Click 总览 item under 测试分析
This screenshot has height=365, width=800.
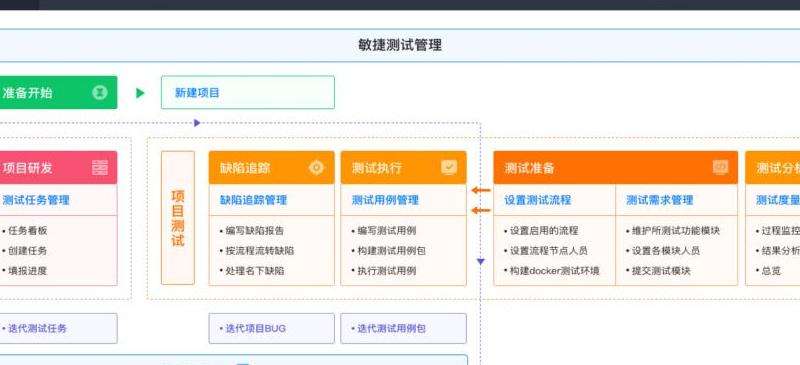coord(771,271)
